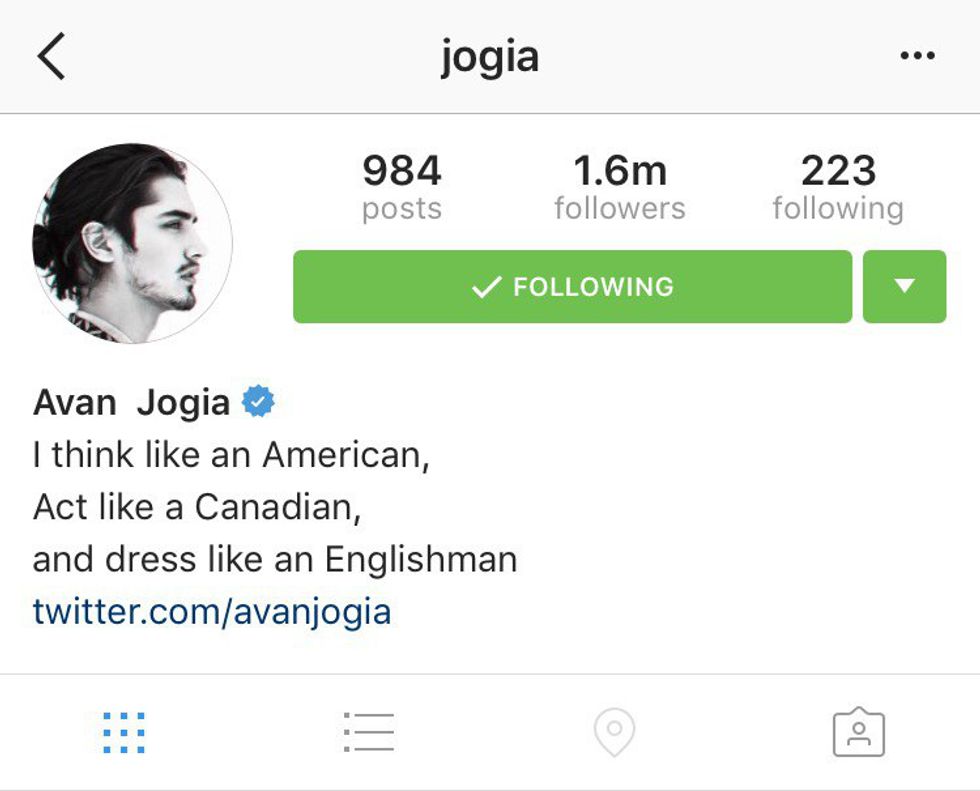Switch to the list view tab
The height and width of the screenshot is (791, 980).
tap(369, 732)
